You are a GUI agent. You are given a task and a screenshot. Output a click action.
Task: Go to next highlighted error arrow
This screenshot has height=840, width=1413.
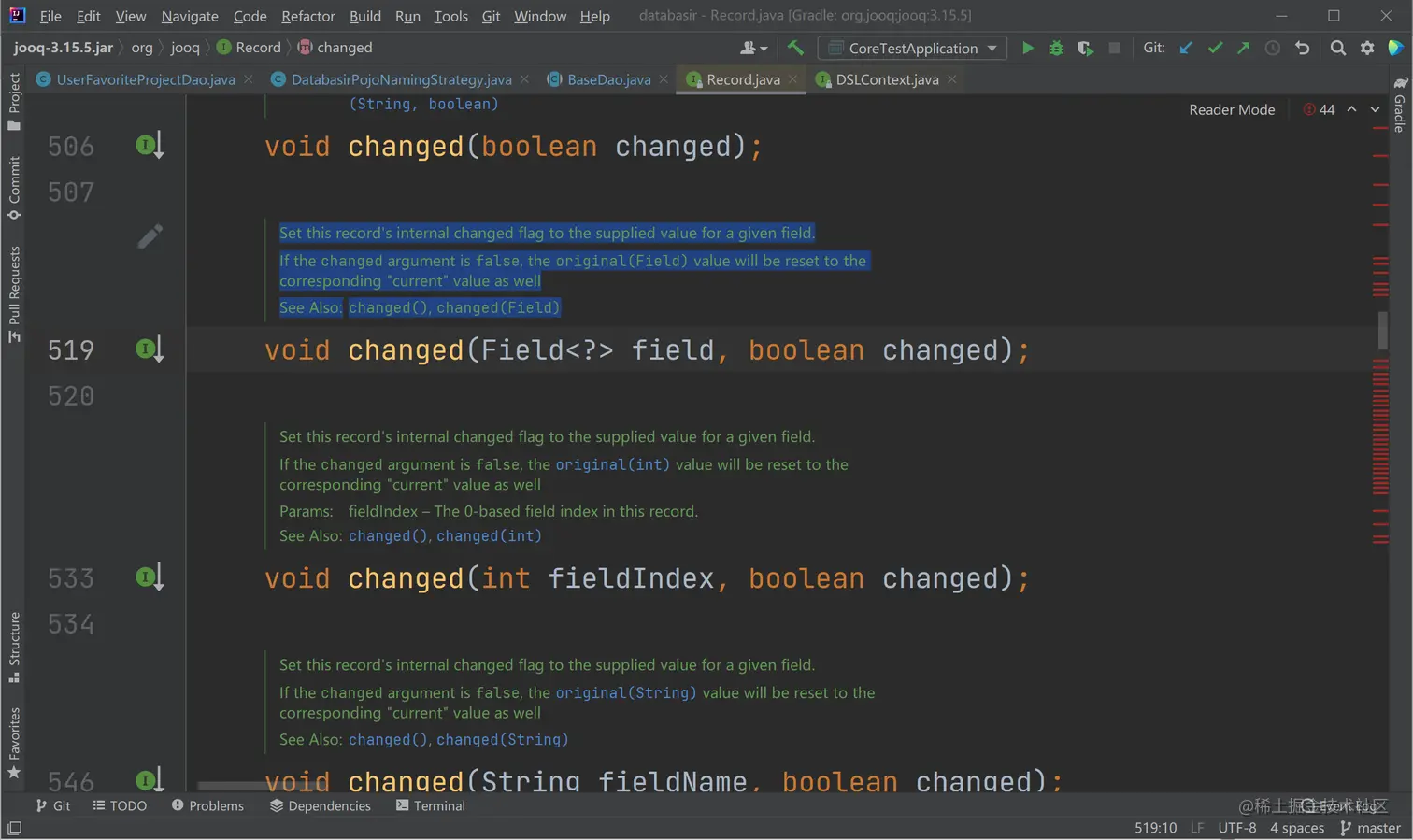(x=1375, y=109)
